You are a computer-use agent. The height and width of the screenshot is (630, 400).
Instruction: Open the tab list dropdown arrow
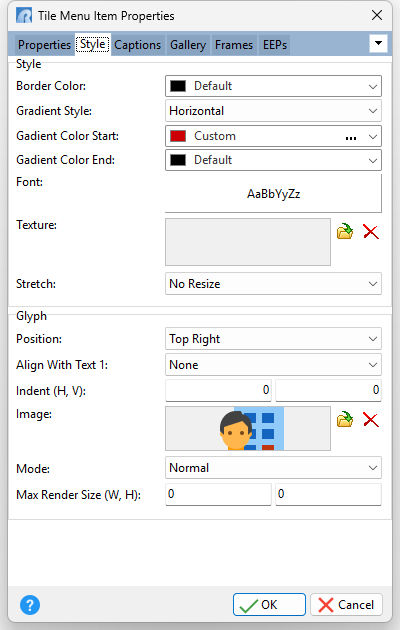(x=378, y=43)
